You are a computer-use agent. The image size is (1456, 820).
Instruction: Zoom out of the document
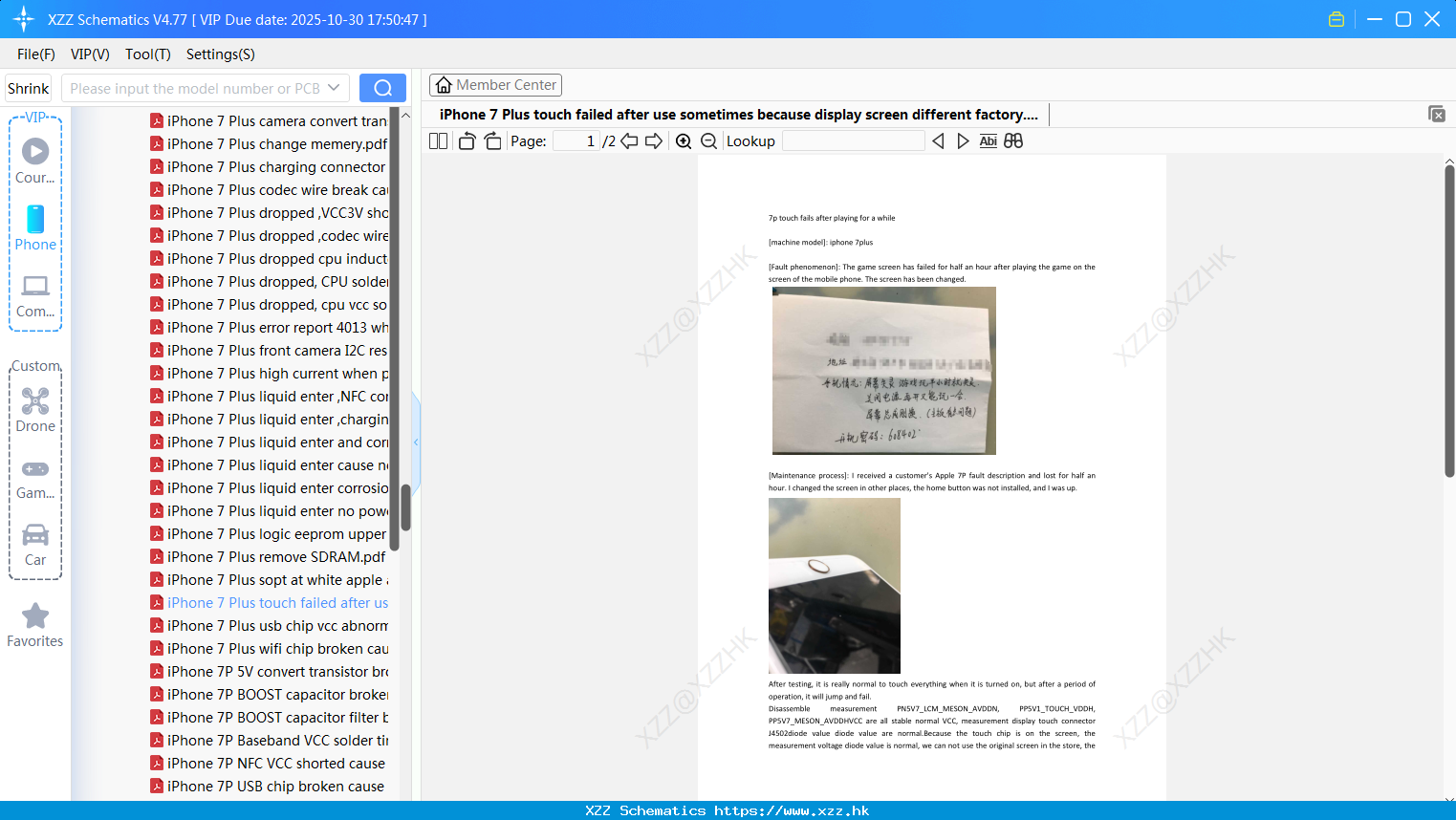pos(708,141)
